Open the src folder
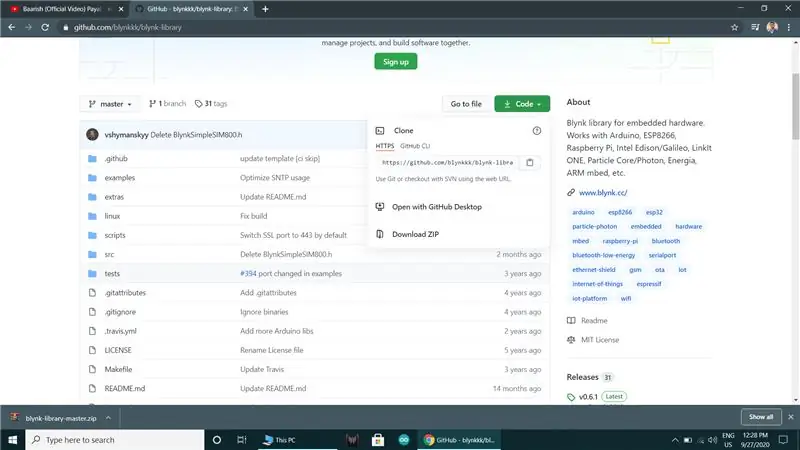The image size is (800, 450). pyautogui.click(x=109, y=255)
